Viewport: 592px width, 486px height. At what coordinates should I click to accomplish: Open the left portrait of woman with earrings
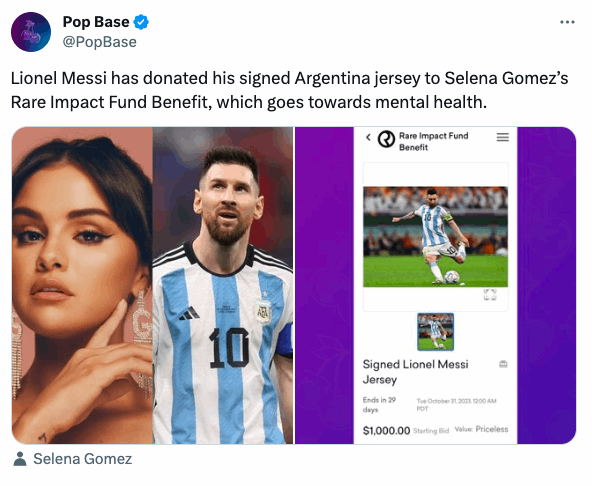tap(82, 285)
